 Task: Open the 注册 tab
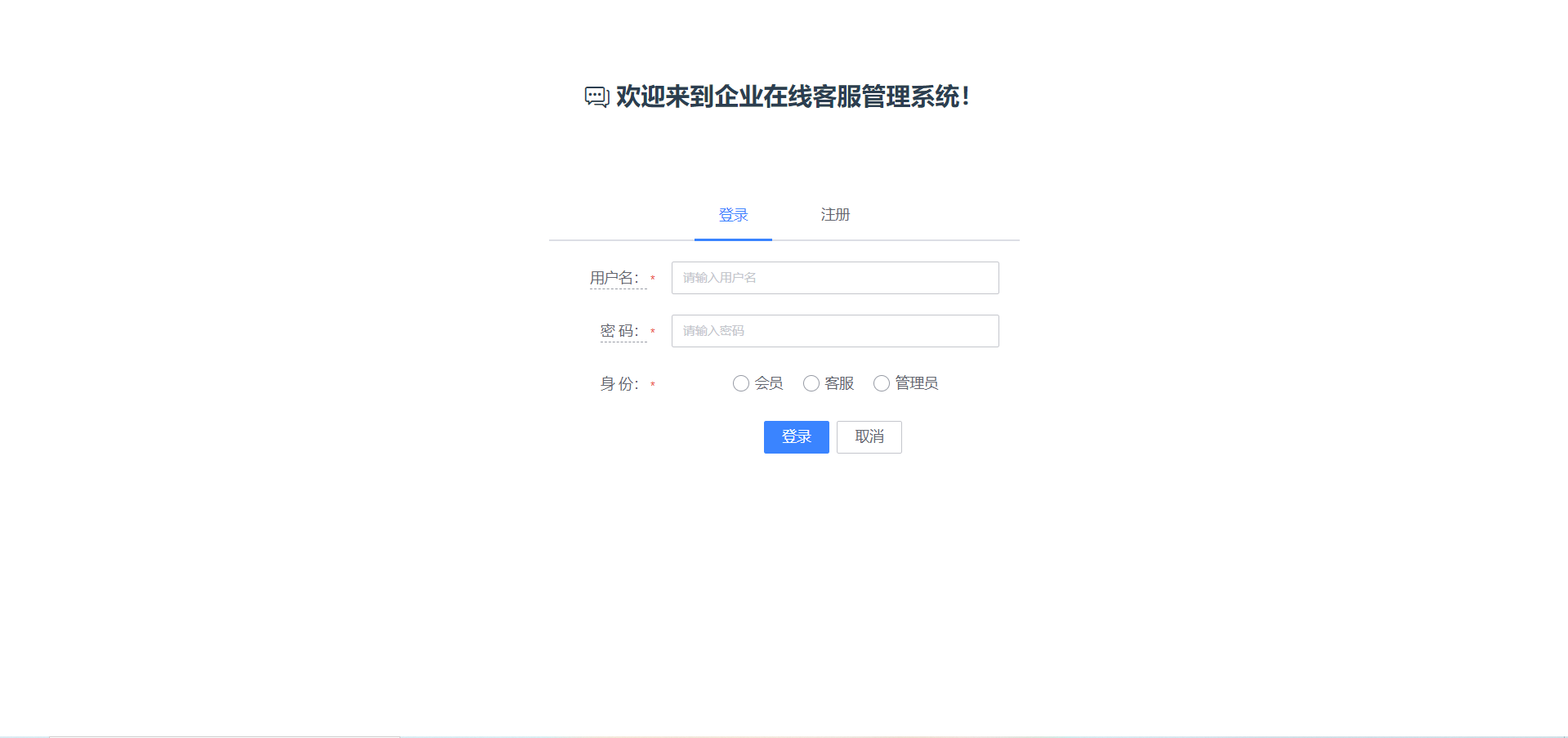[835, 215]
